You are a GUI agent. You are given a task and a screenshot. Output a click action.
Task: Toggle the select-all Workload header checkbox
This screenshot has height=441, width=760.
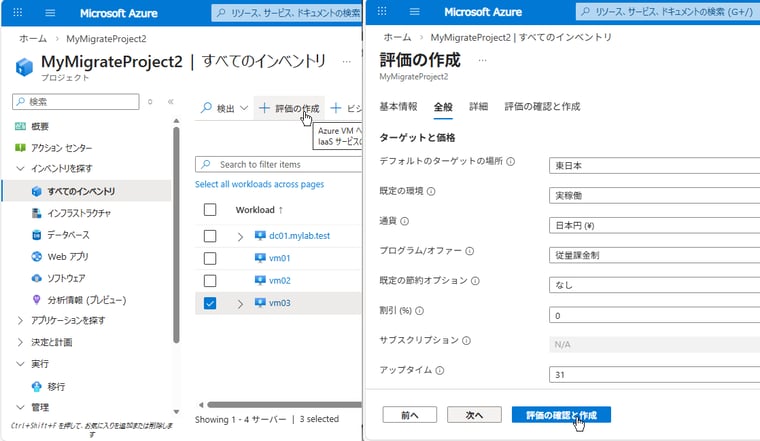(x=210, y=210)
